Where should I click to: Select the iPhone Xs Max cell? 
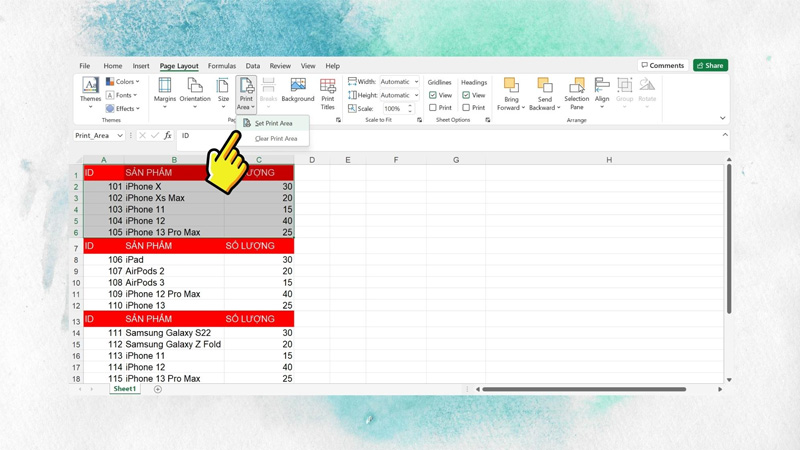pos(174,198)
